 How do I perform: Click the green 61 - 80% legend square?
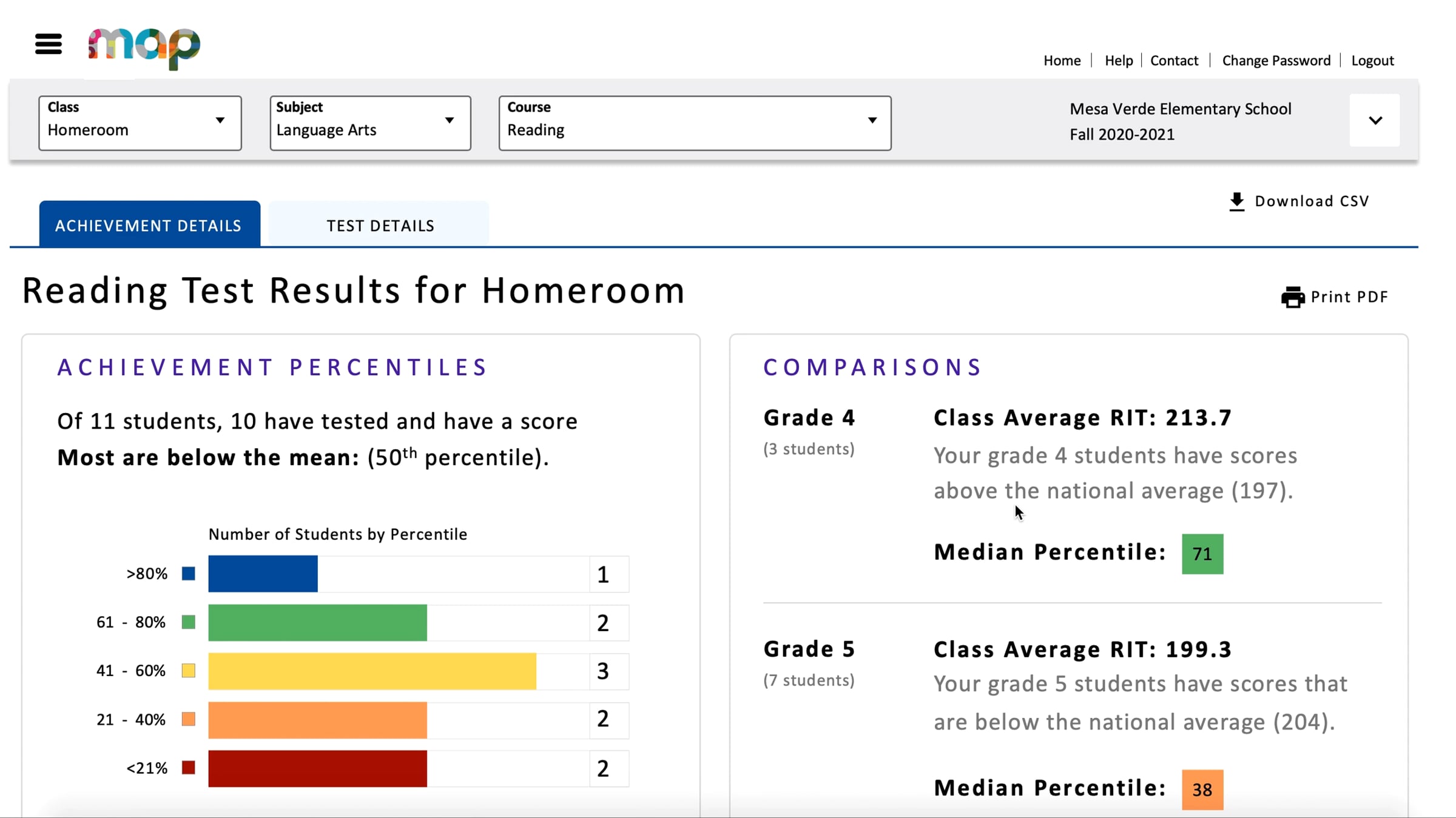pos(189,622)
